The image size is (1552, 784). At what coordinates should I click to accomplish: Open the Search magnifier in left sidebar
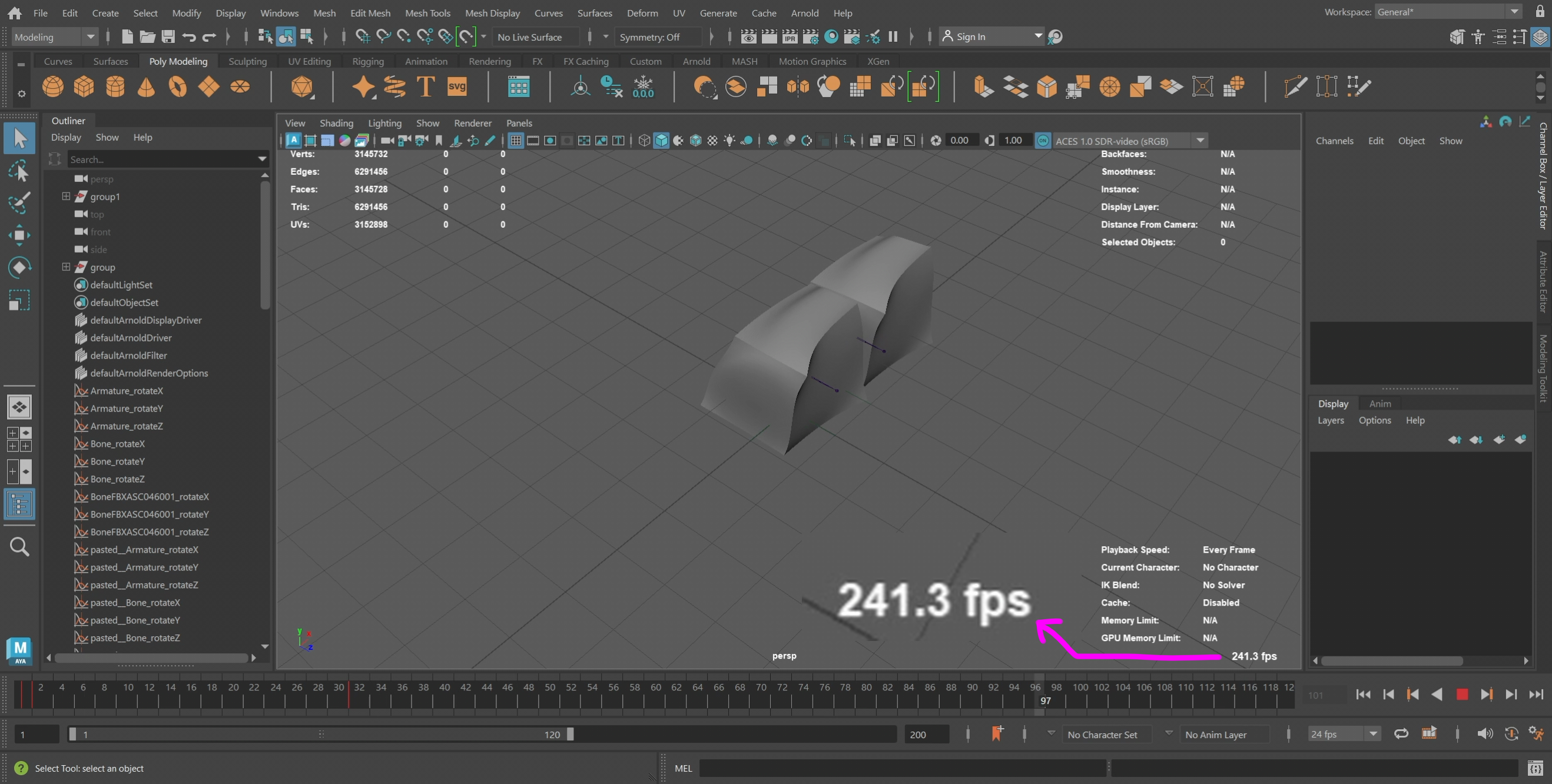[x=19, y=547]
